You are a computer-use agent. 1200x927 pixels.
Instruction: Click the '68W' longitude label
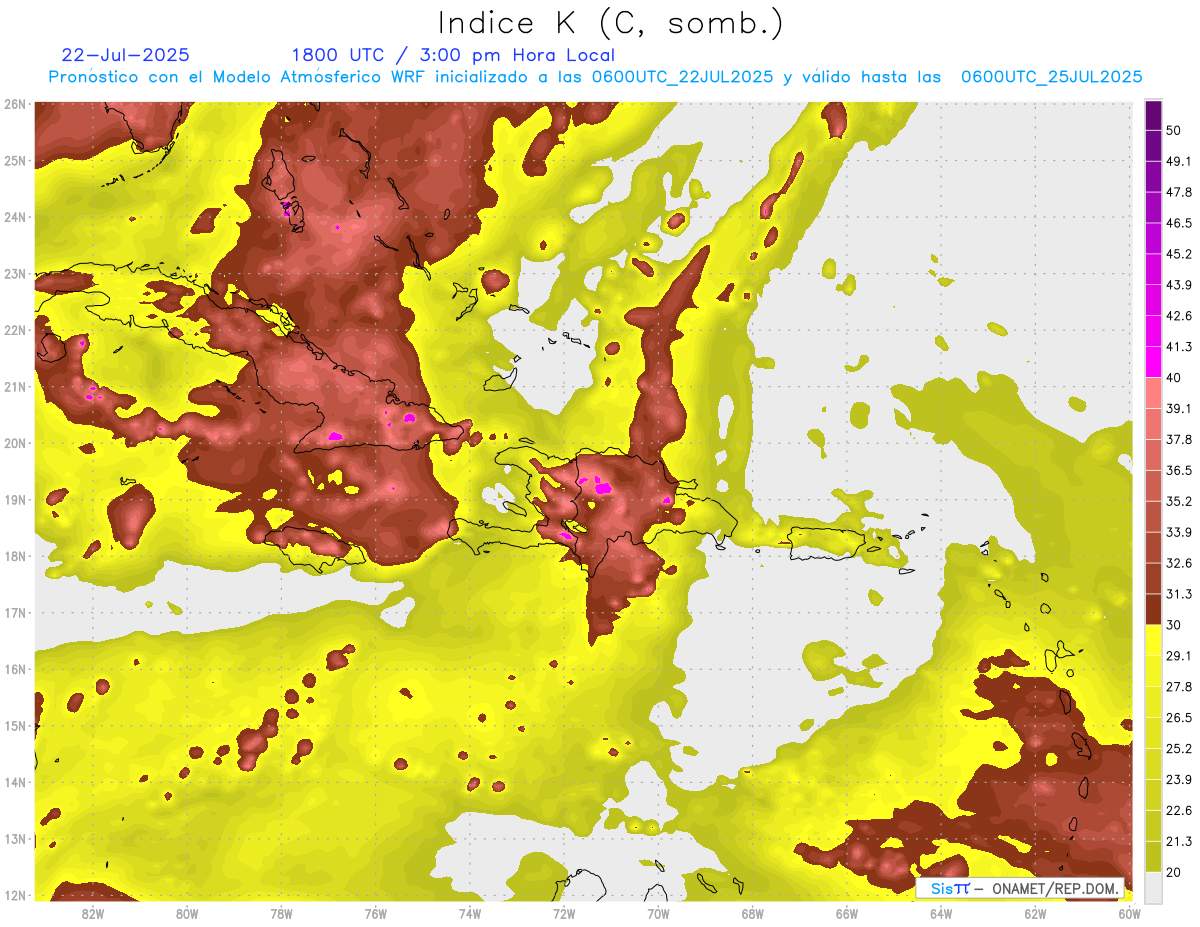(752, 913)
